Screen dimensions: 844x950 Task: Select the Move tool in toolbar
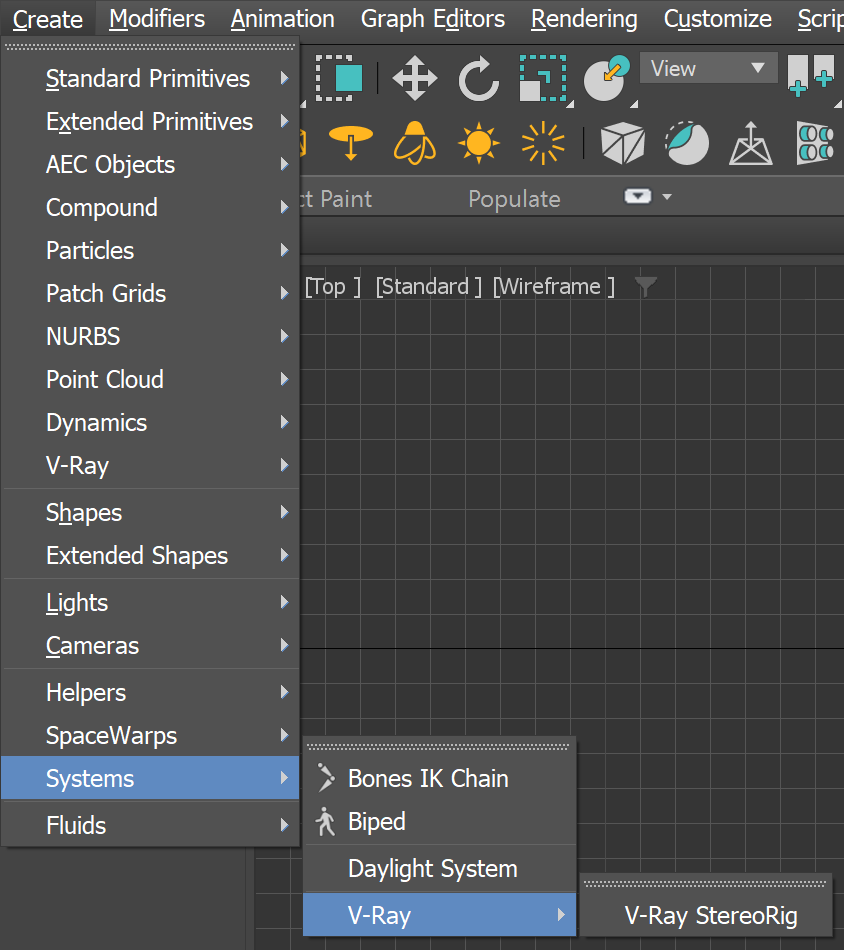coord(415,79)
